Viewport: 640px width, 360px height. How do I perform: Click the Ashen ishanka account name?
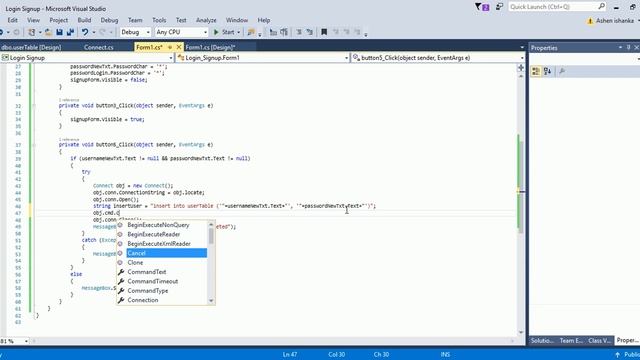615,21
